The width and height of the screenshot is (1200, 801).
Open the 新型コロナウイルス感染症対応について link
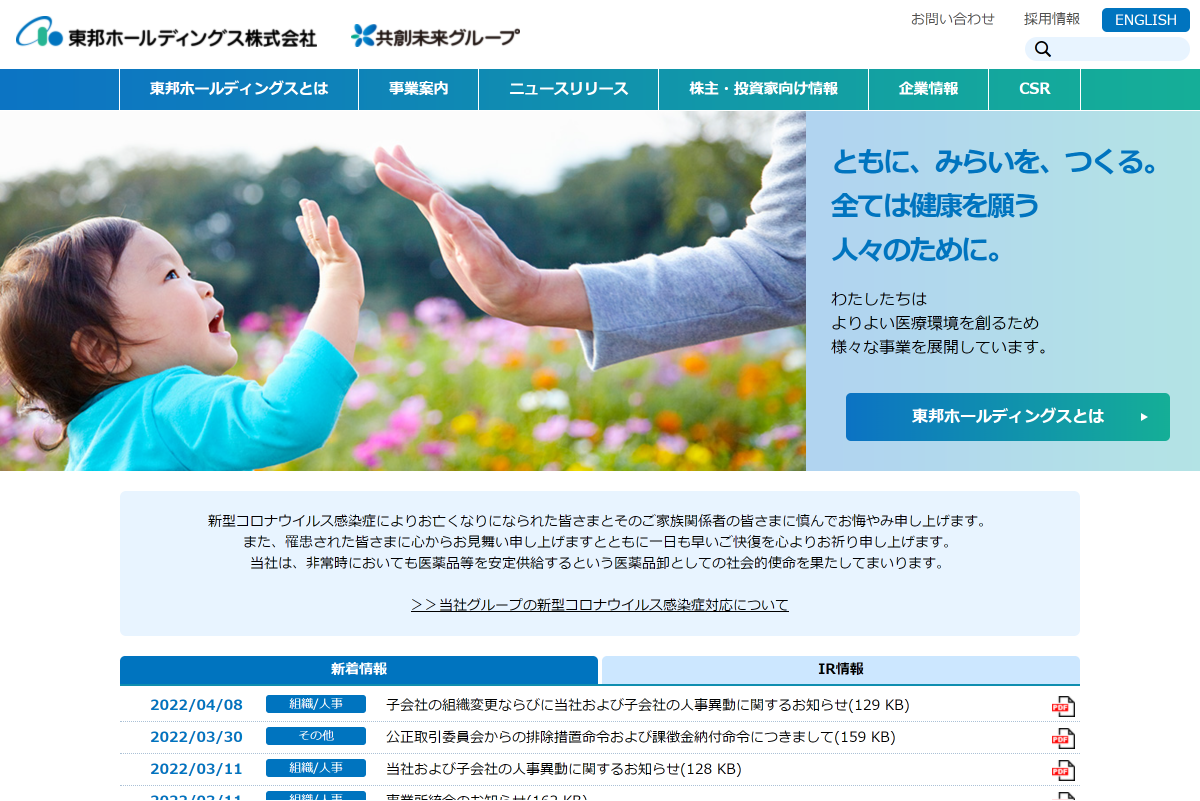pos(600,605)
